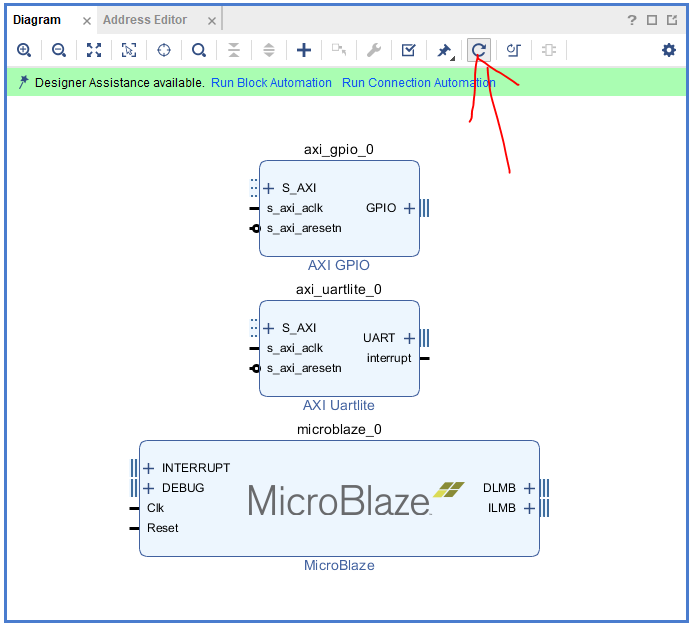The image size is (690, 625).
Task: Toggle the pin icon in the toolbar
Action: [444, 50]
